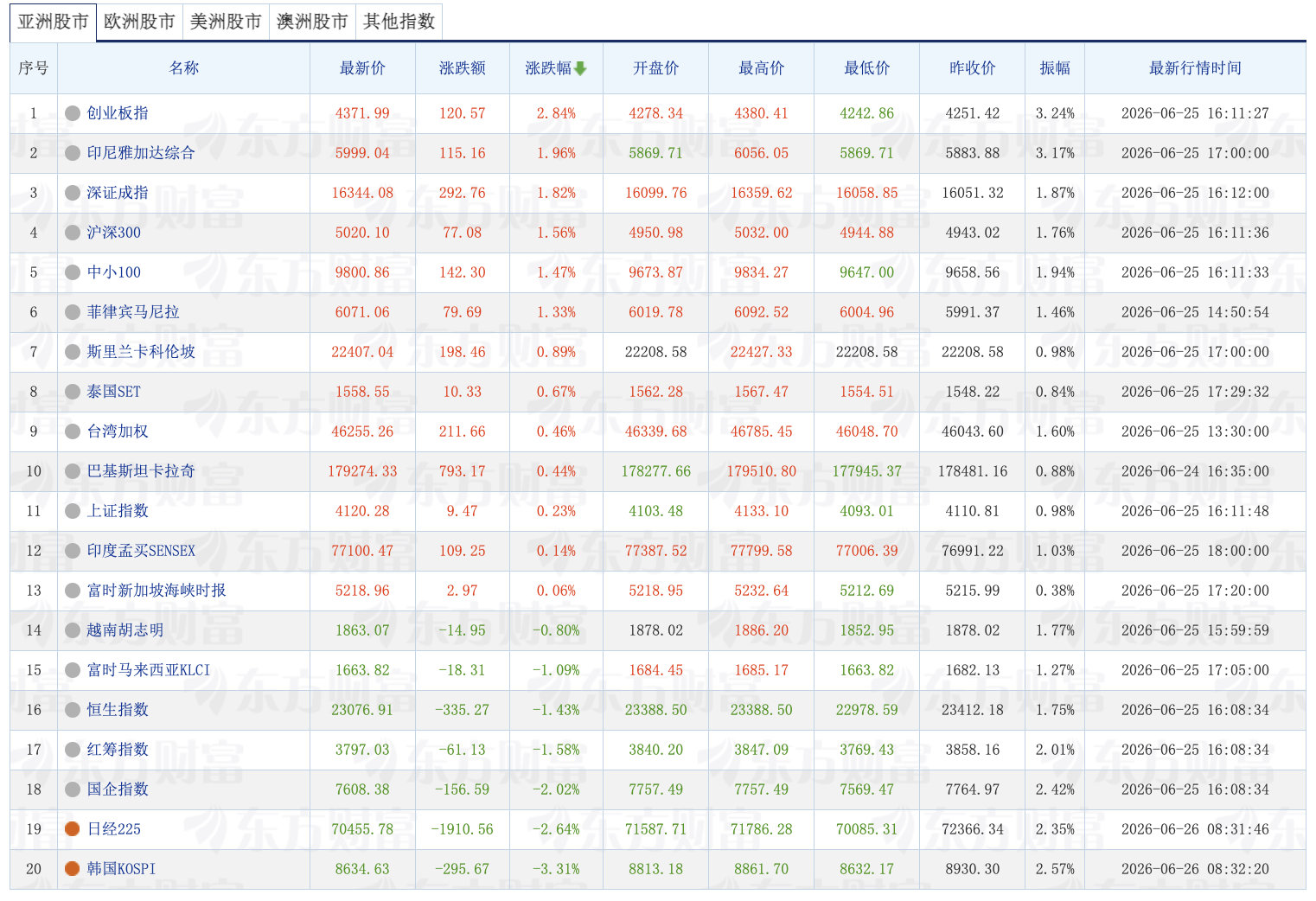Sort the table by 振幅 column
This screenshot has width=1316, height=901.
coord(1055,68)
